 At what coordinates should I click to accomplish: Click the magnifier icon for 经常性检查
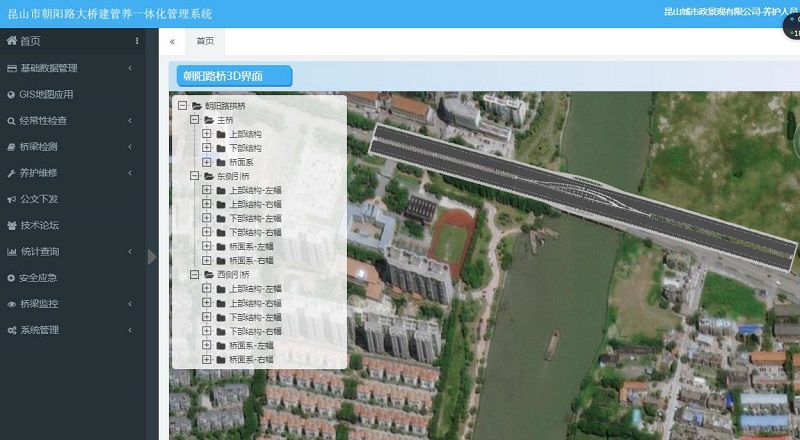(11, 121)
